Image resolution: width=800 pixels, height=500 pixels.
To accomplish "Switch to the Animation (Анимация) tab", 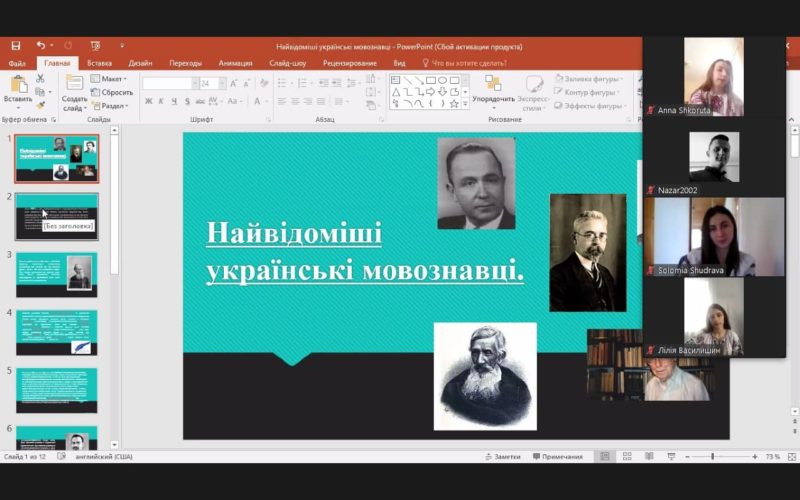I will (235, 63).
